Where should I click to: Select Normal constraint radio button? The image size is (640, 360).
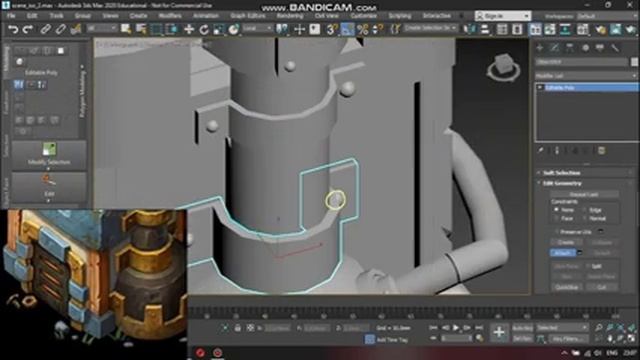pos(584,219)
